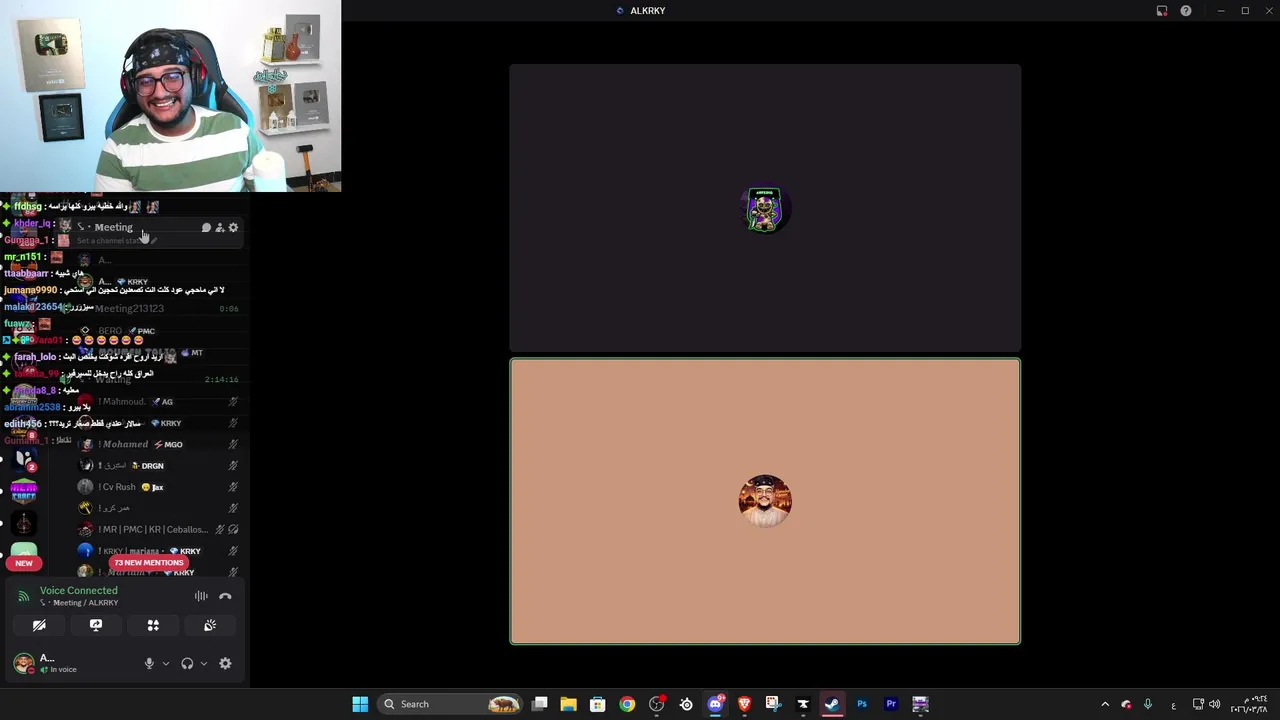1280x720 pixels.
Task: Open Premiere Pro from taskbar
Action: tap(891, 704)
